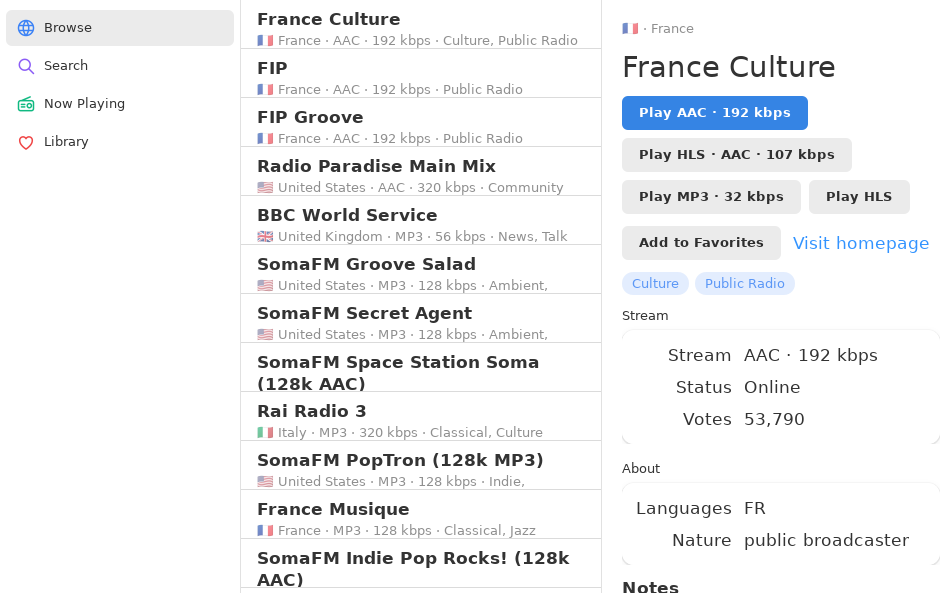Click French flag beside France Culture row
Screen dimensions: 940x593
[x=265, y=41]
